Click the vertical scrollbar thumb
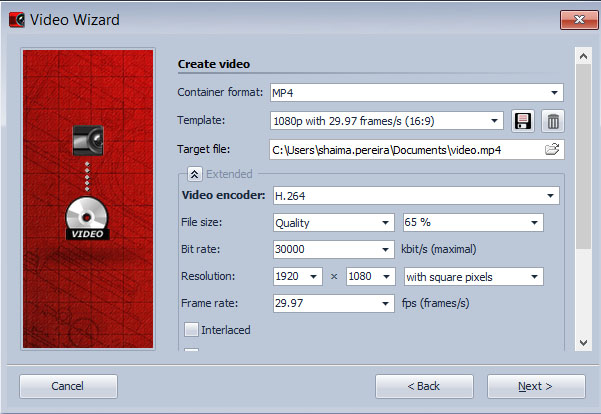Screen dimensions: 601x414 [x=583, y=156]
